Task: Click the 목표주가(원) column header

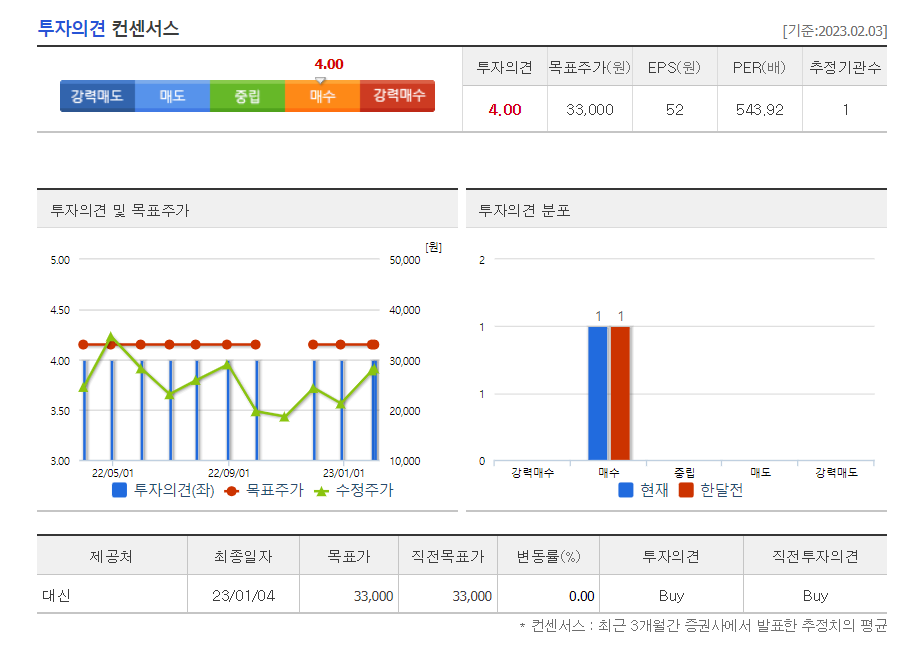Action: coord(590,67)
